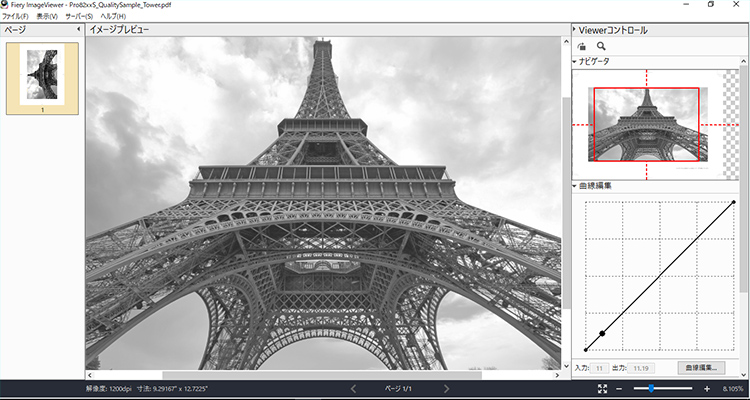Select the pan hand tool
The width and height of the screenshot is (750, 400).
583,46
